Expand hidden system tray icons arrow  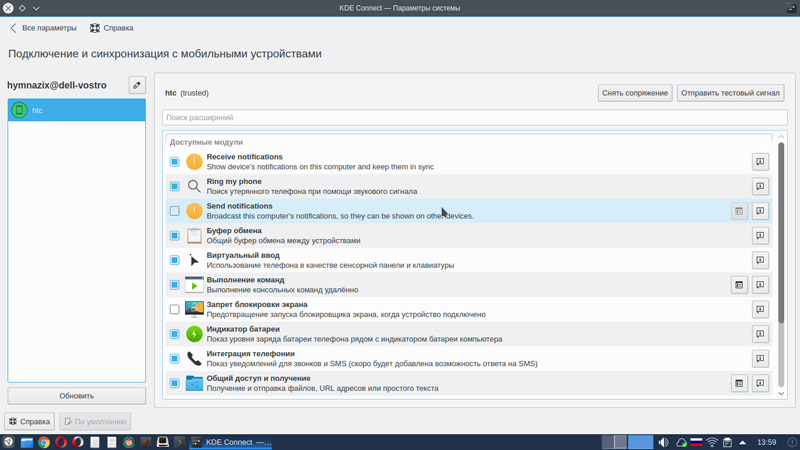(x=743, y=442)
